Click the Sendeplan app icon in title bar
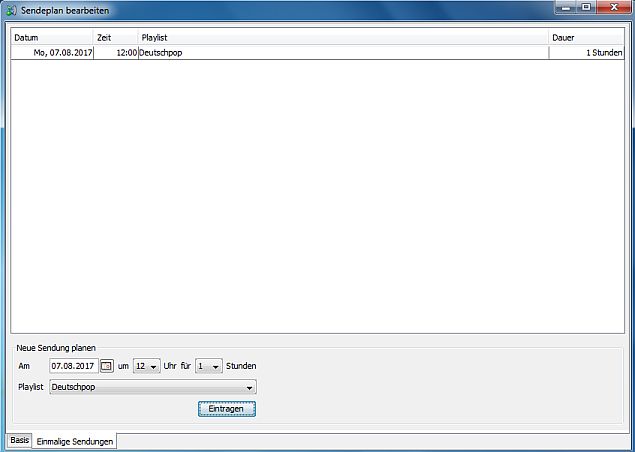 (x=10, y=9)
